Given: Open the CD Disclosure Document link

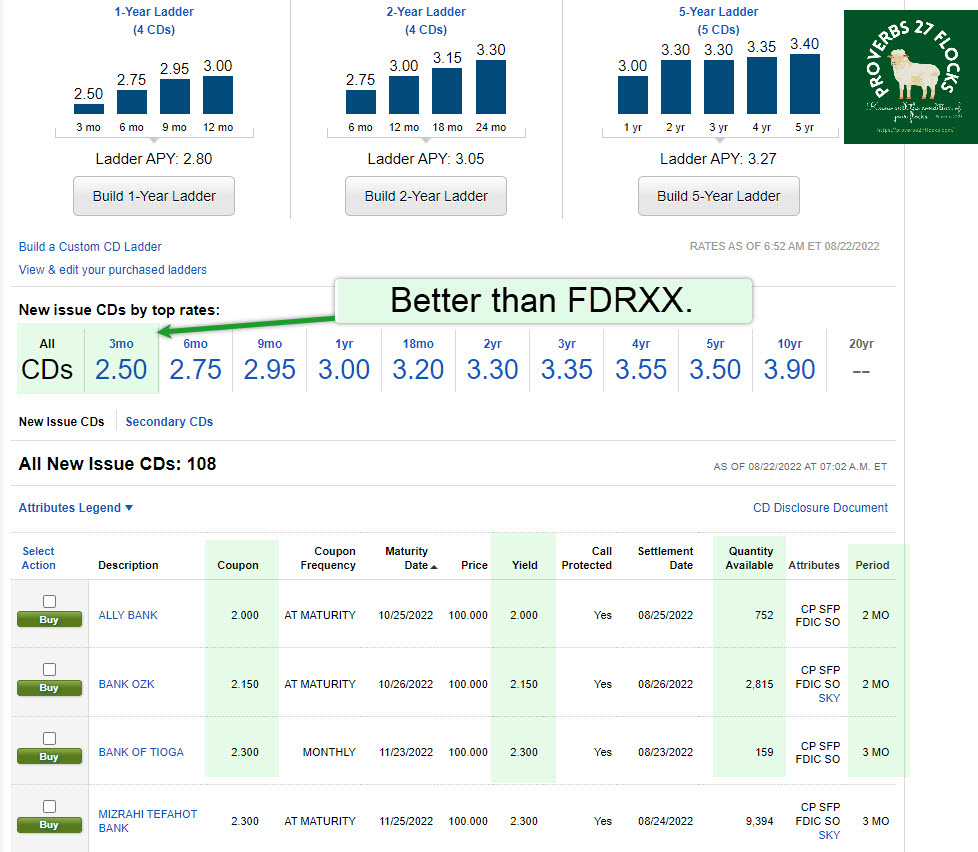Looking at the screenshot, I should [x=820, y=508].
